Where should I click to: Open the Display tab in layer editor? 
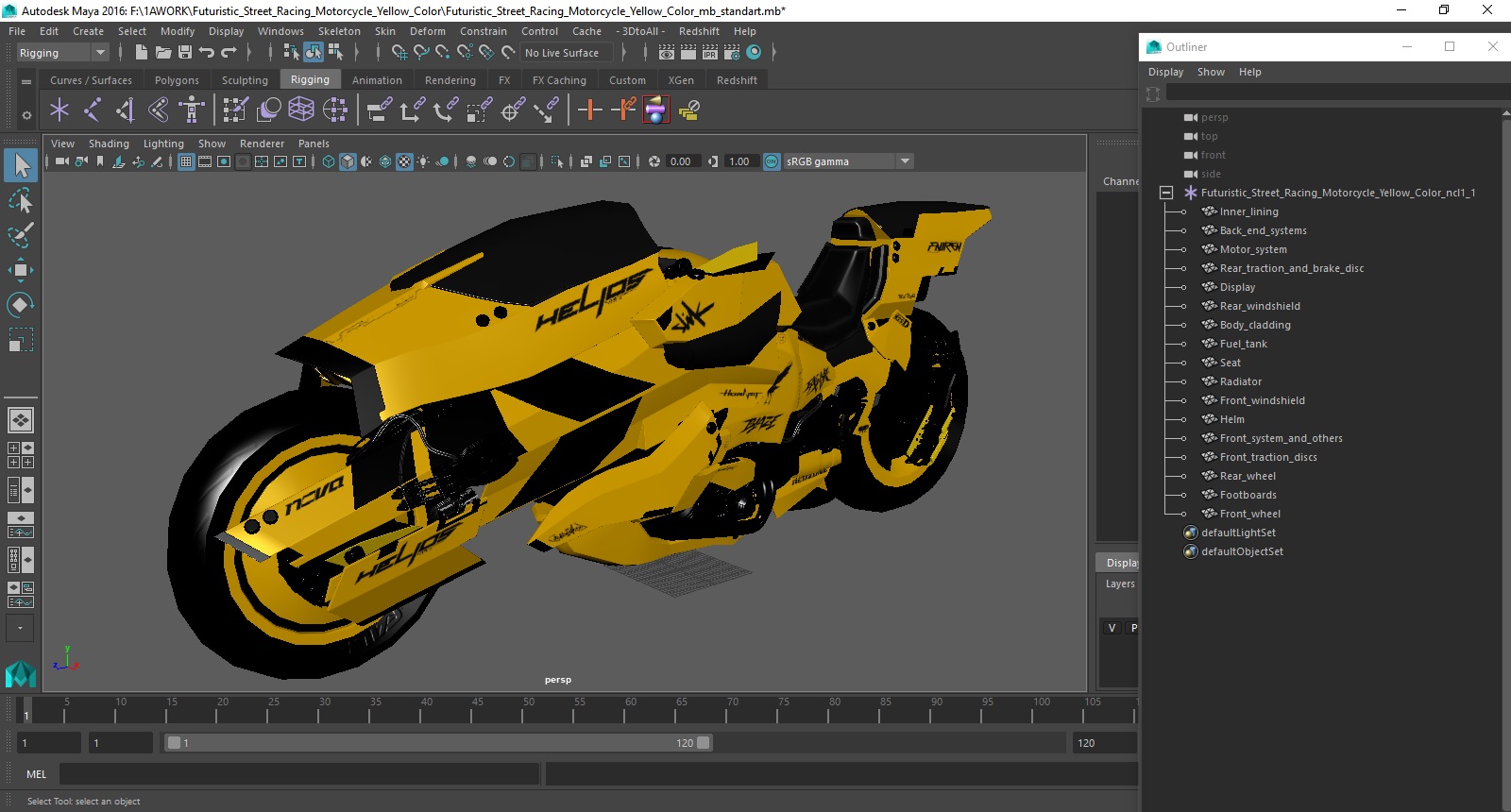coord(1120,563)
